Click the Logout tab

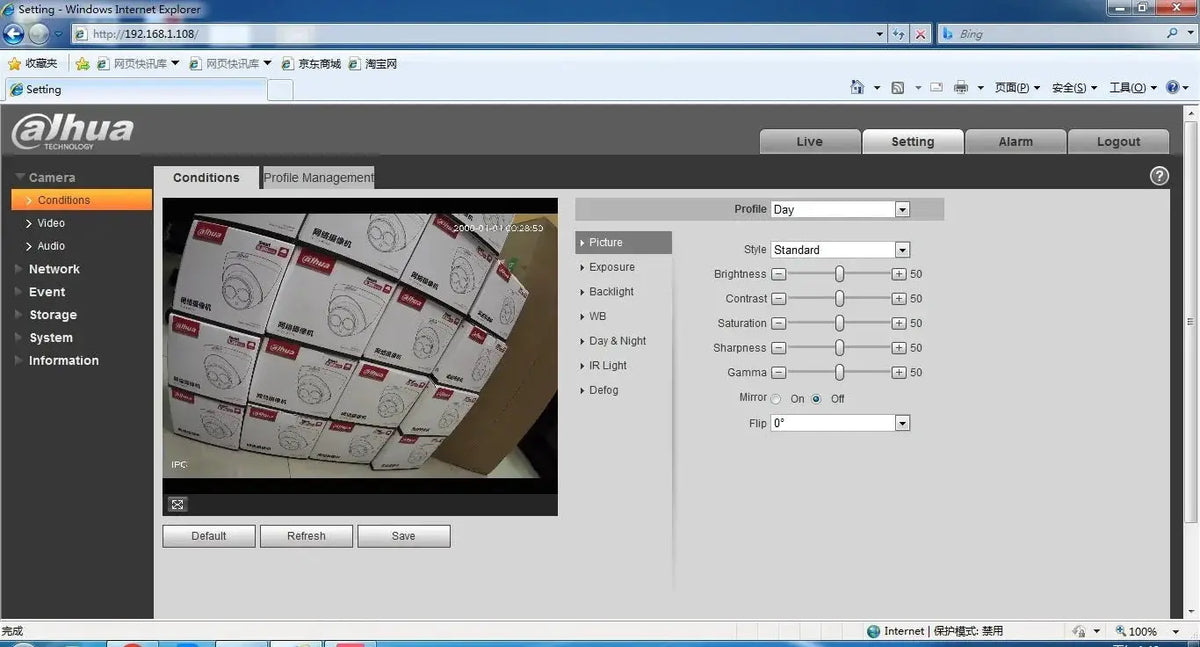[1118, 141]
